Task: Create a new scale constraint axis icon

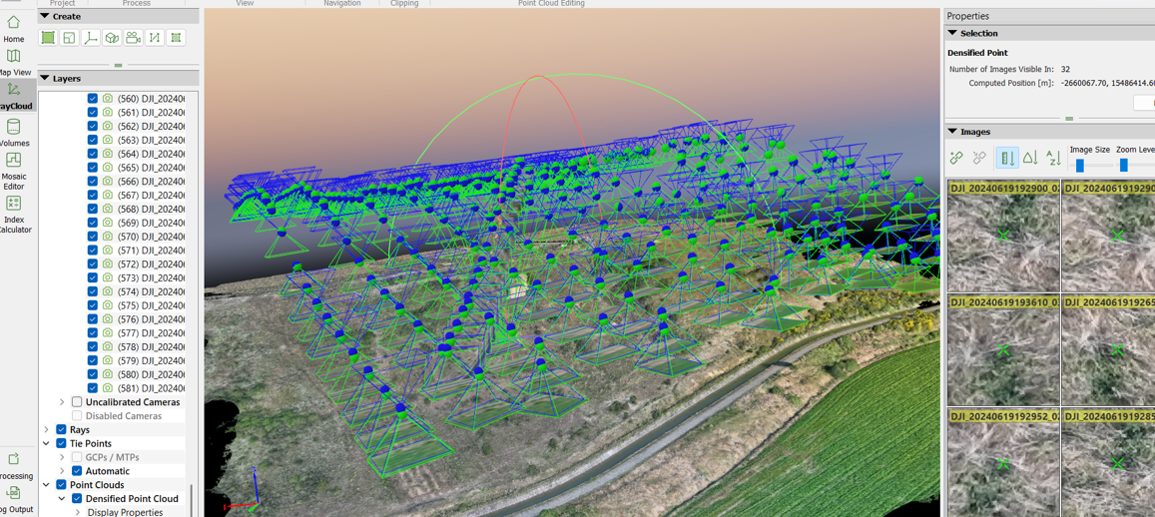Action: tap(91, 38)
